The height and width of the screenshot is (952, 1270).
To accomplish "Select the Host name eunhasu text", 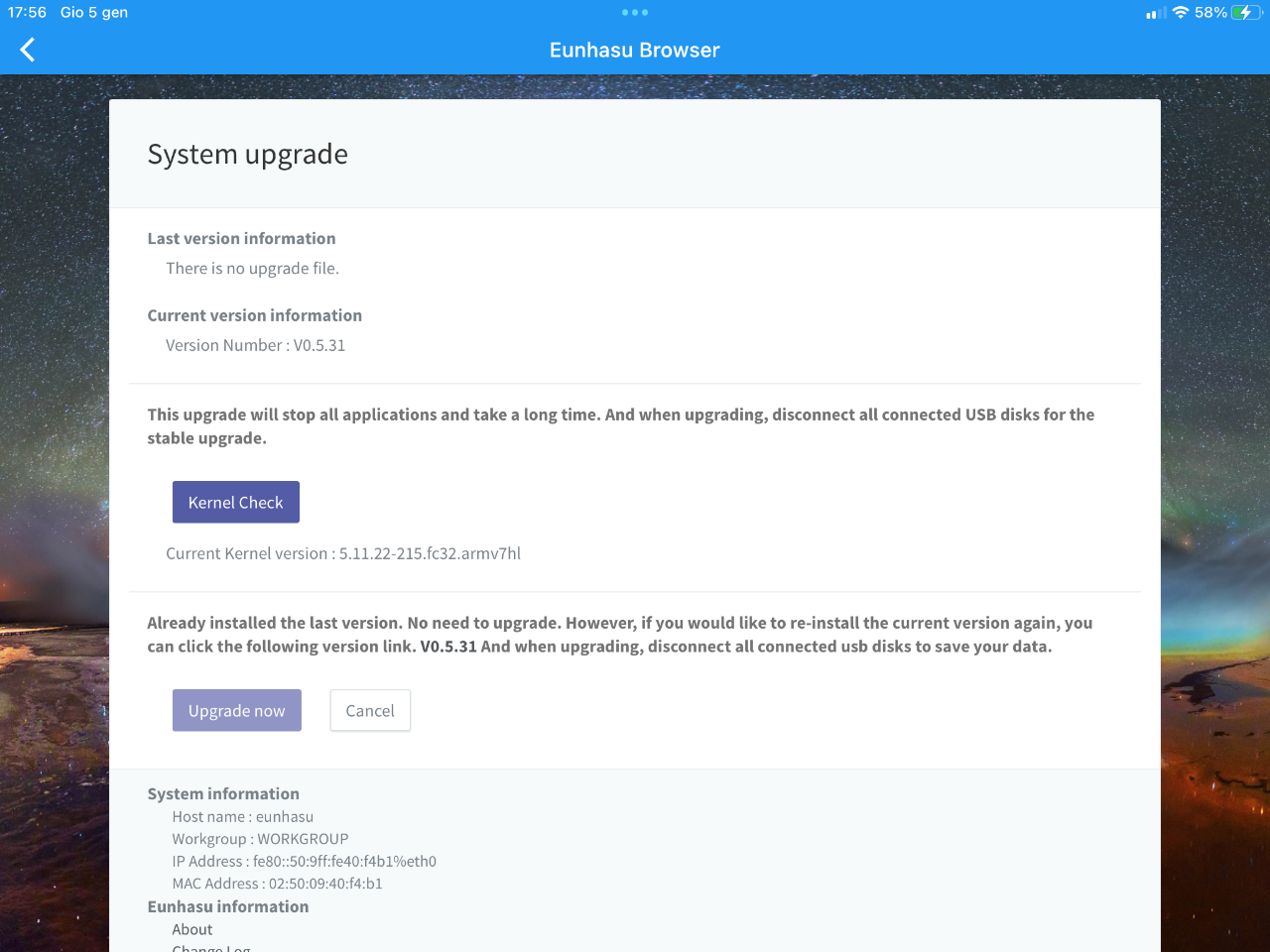I will [243, 817].
